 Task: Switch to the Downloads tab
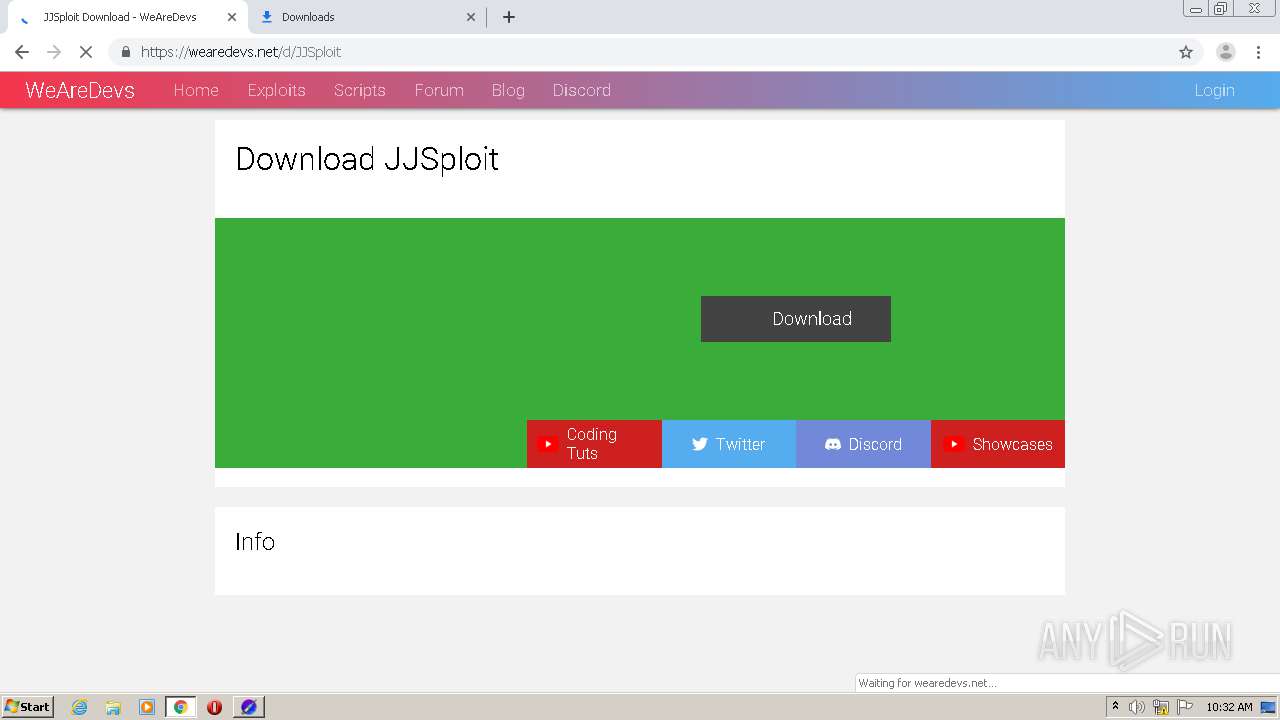pos(366,17)
